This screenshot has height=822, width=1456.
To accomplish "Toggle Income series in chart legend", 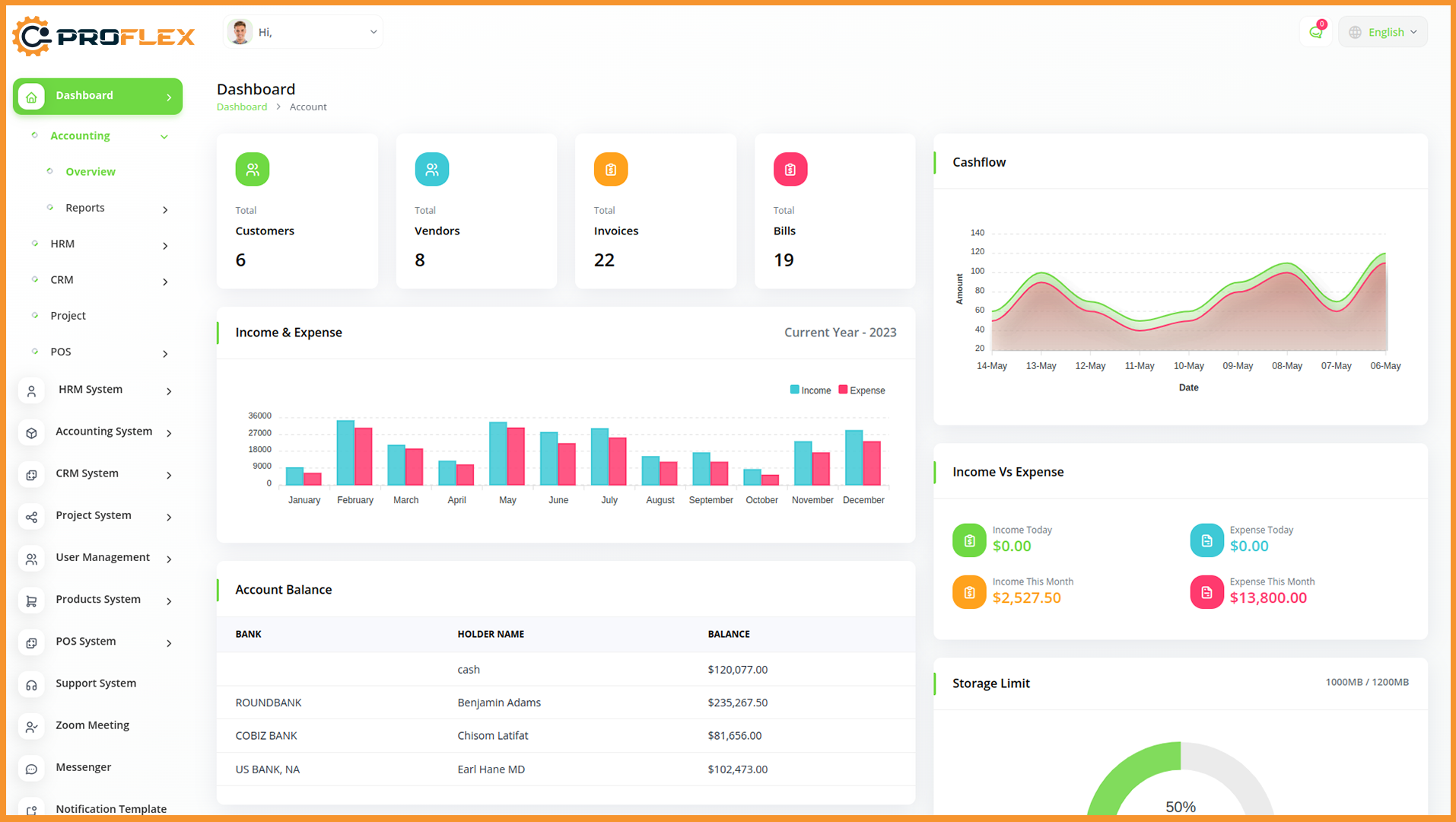I will pos(811,390).
